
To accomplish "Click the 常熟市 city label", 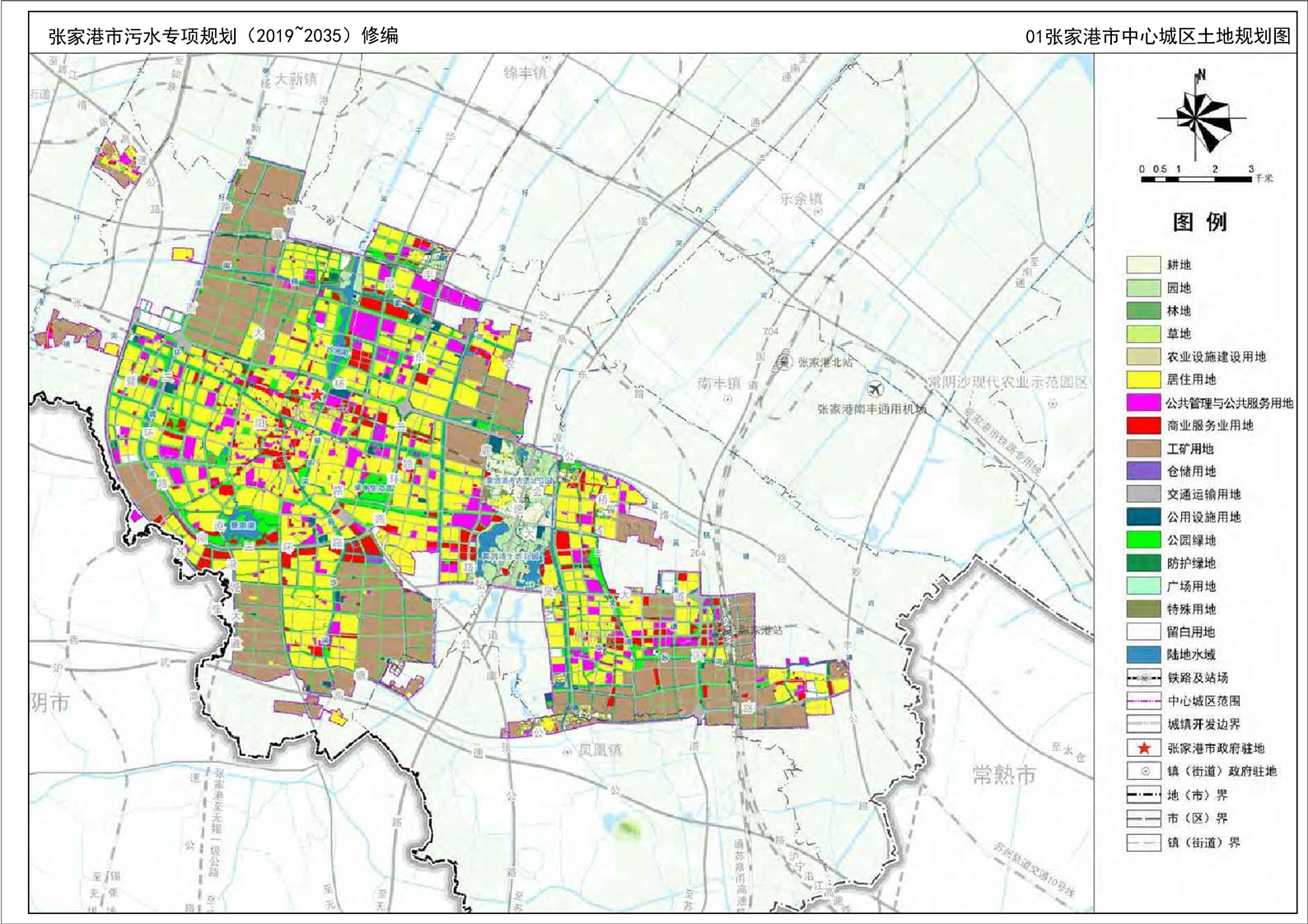I will click(x=1004, y=775).
